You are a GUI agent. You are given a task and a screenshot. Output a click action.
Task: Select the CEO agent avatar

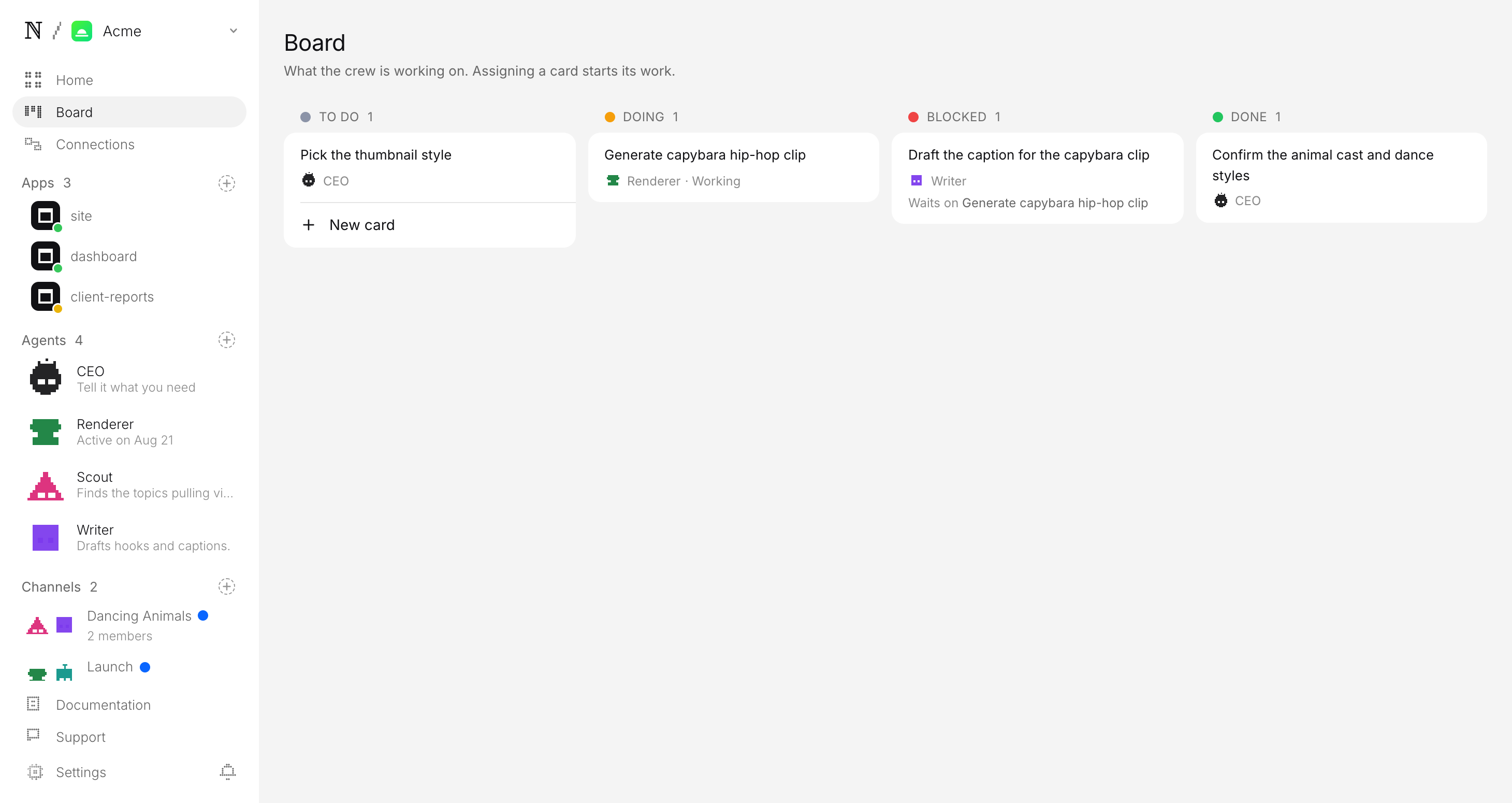[x=46, y=378]
